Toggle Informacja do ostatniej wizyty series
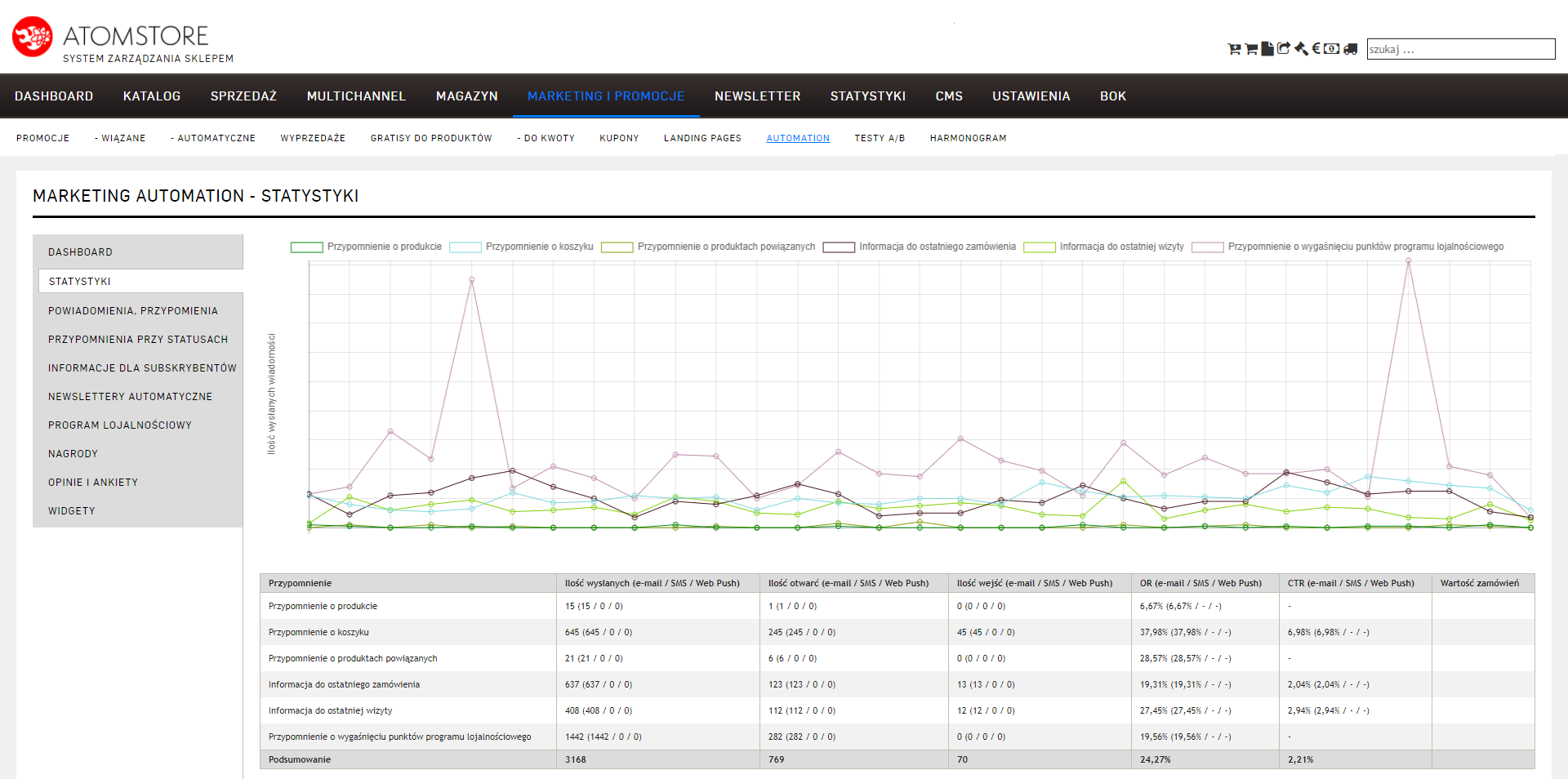The width and height of the screenshot is (1568, 779). pyautogui.click(x=1103, y=247)
